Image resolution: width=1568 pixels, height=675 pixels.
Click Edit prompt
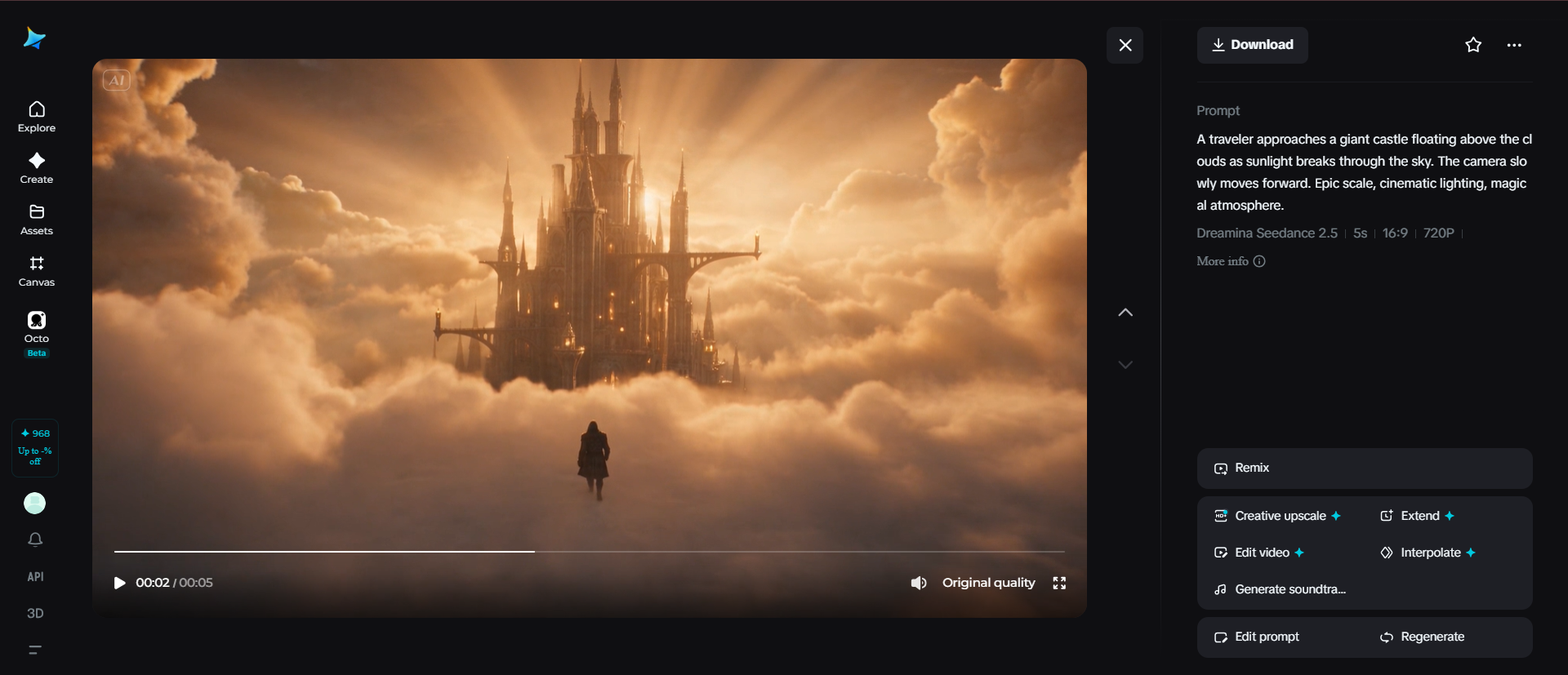click(x=1257, y=637)
